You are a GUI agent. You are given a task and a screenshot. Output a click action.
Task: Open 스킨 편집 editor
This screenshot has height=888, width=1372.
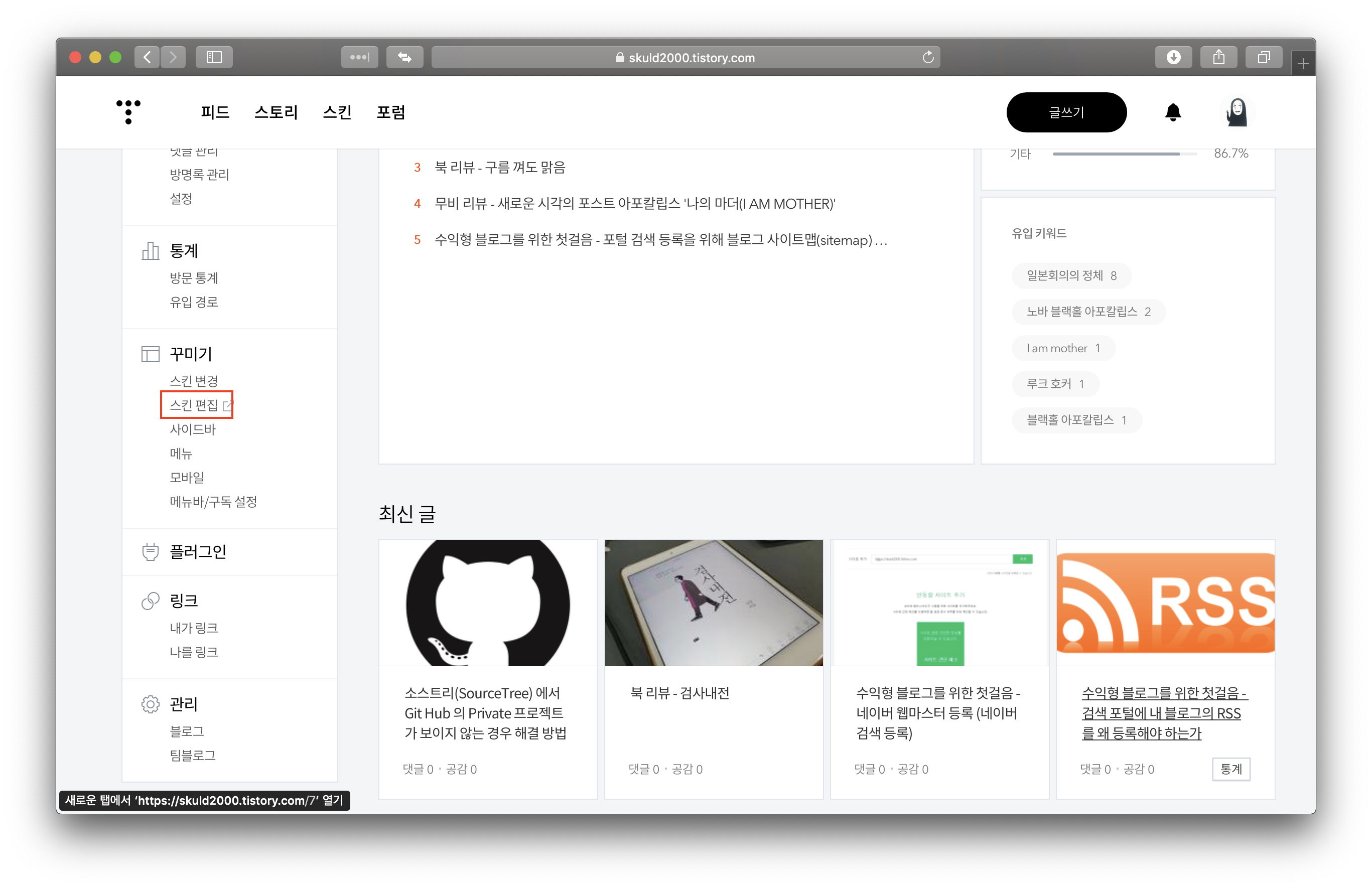click(194, 405)
